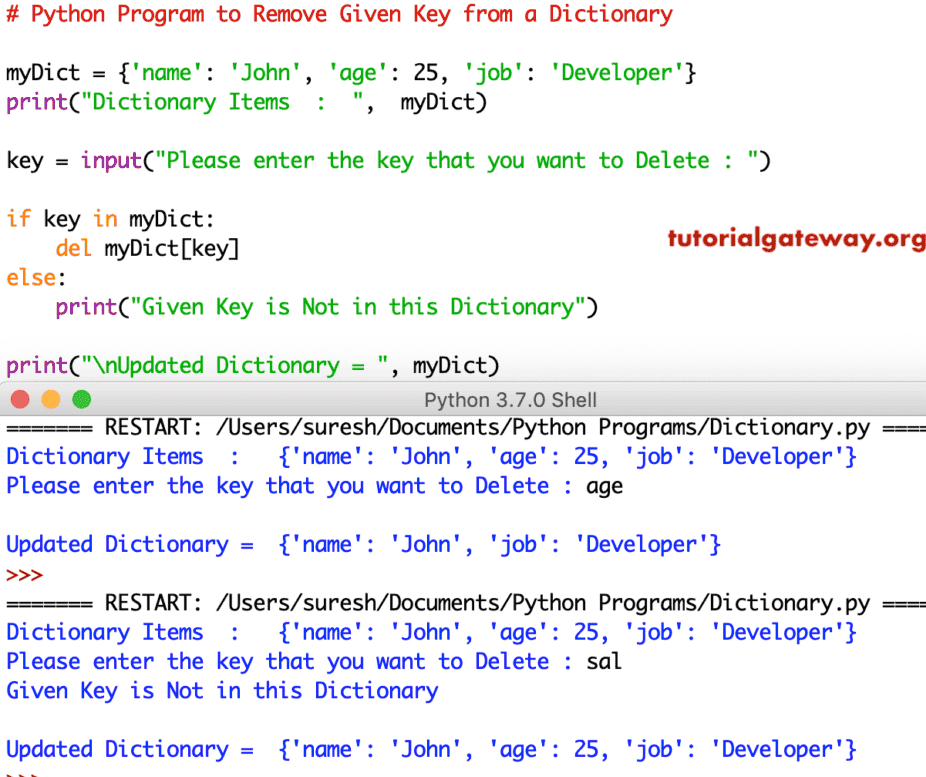This screenshot has width=926, height=777.
Task: Click the Given Key is Not message
Action: 221,690
